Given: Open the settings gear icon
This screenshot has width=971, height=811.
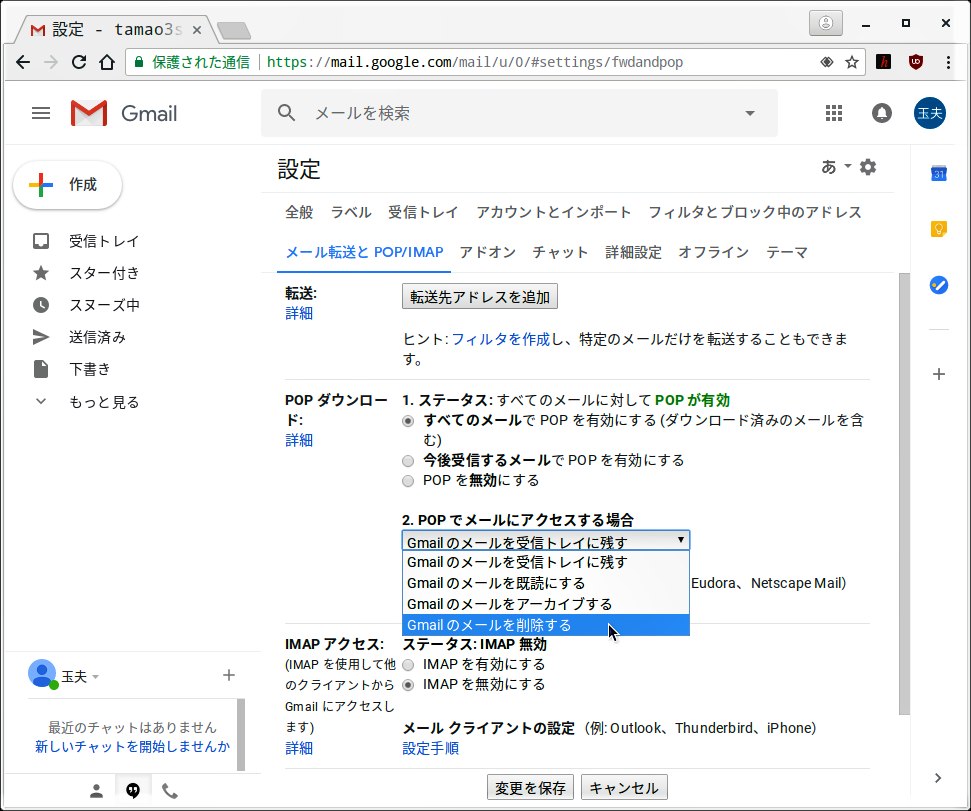Looking at the screenshot, I should click(868, 167).
